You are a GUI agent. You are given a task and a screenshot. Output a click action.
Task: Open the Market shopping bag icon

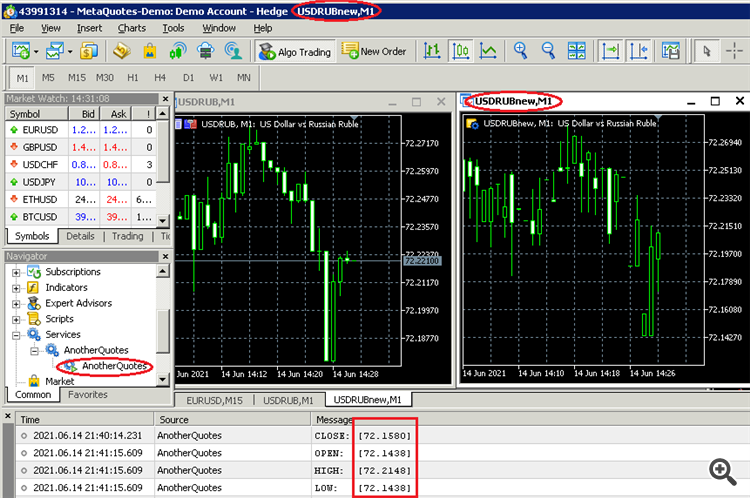coord(150,51)
